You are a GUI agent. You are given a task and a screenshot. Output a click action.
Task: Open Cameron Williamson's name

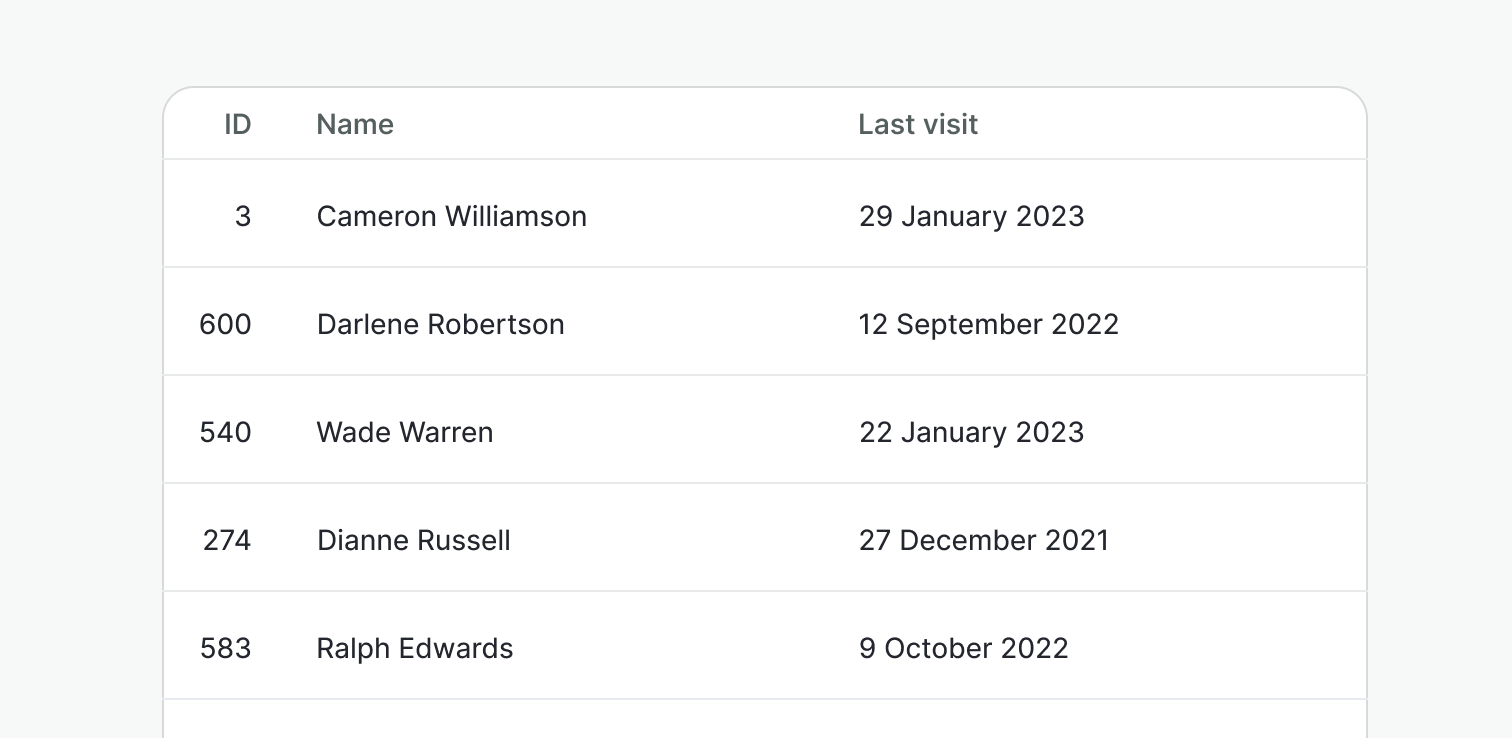tap(451, 216)
